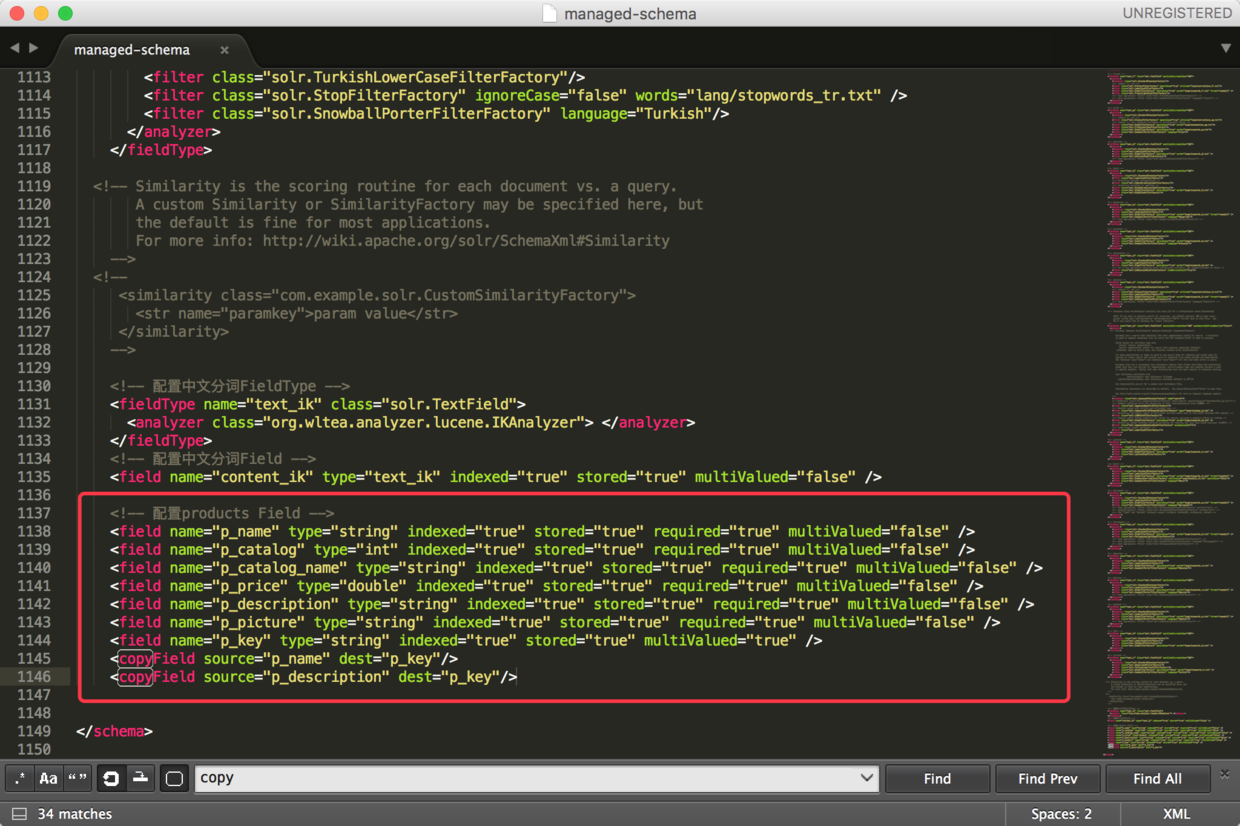Click the Find All button

pyautogui.click(x=1157, y=778)
